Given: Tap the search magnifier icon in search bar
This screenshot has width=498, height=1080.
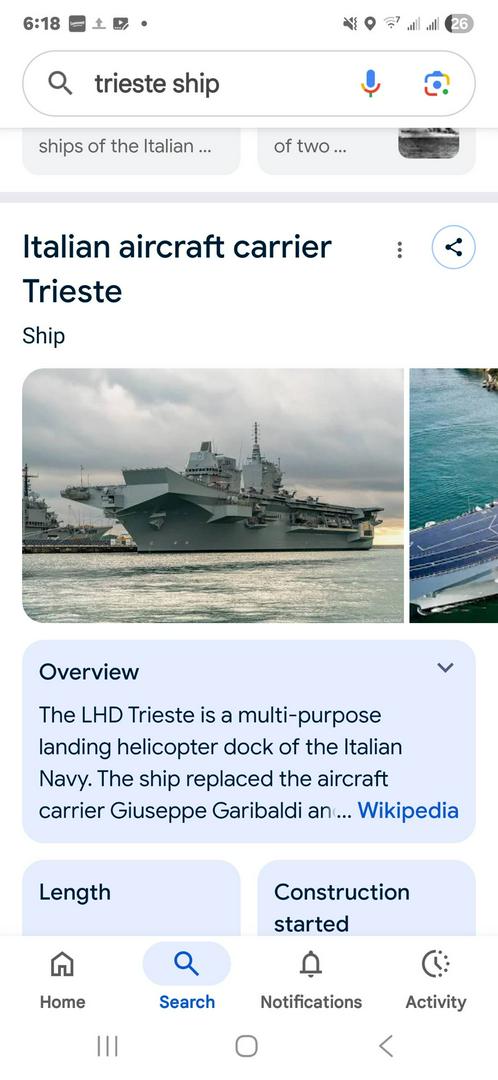Looking at the screenshot, I should [60, 83].
